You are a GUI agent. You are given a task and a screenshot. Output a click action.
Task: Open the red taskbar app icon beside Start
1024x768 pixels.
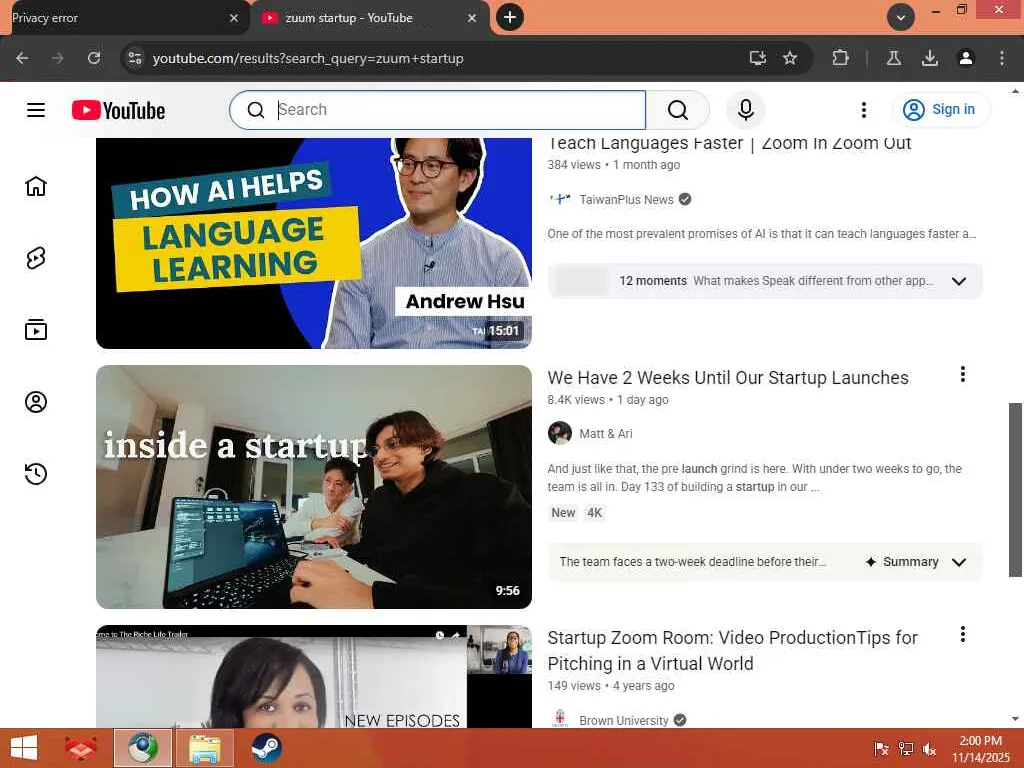coord(80,748)
